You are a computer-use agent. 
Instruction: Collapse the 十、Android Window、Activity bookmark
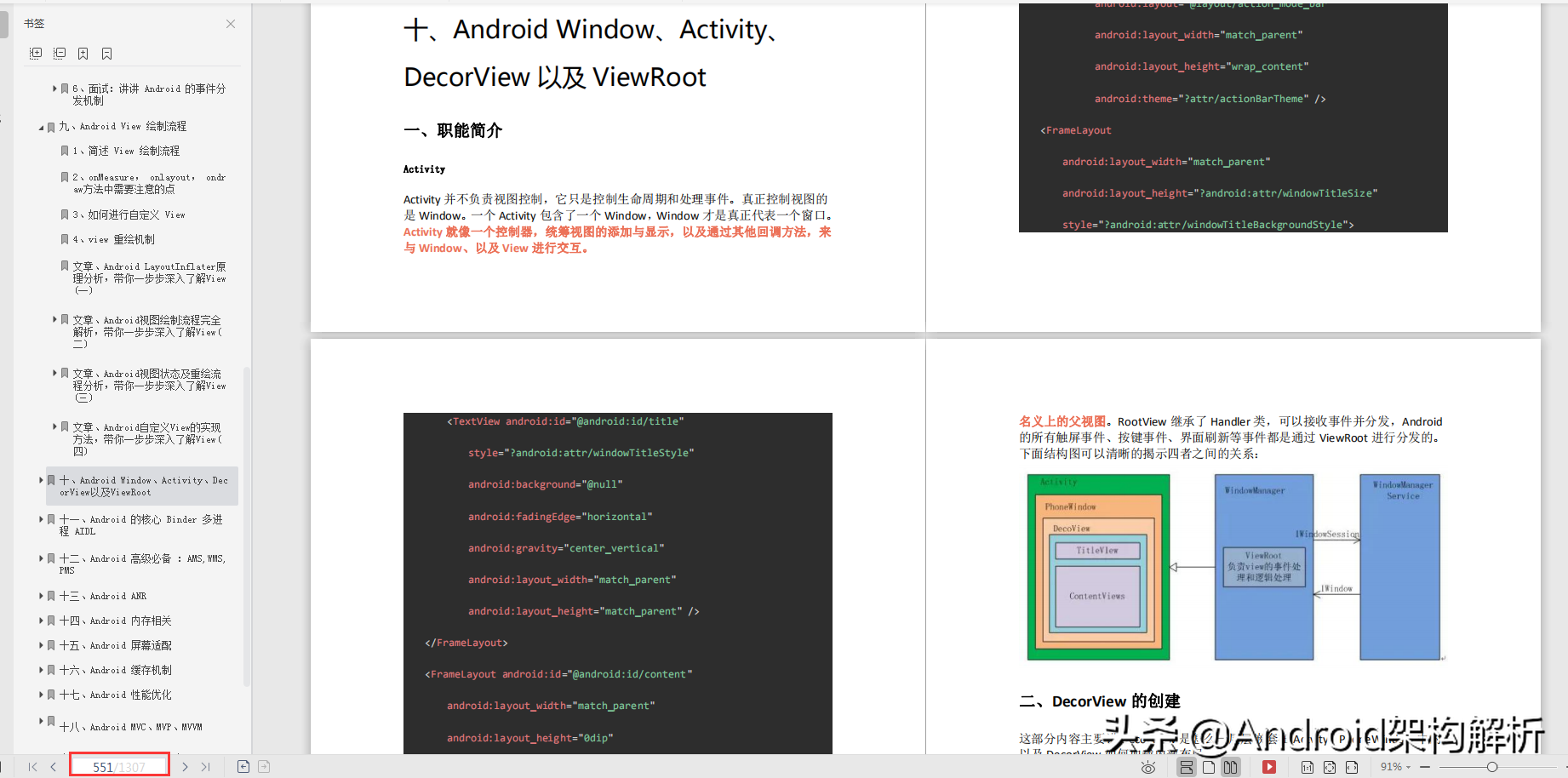pos(40,480)
